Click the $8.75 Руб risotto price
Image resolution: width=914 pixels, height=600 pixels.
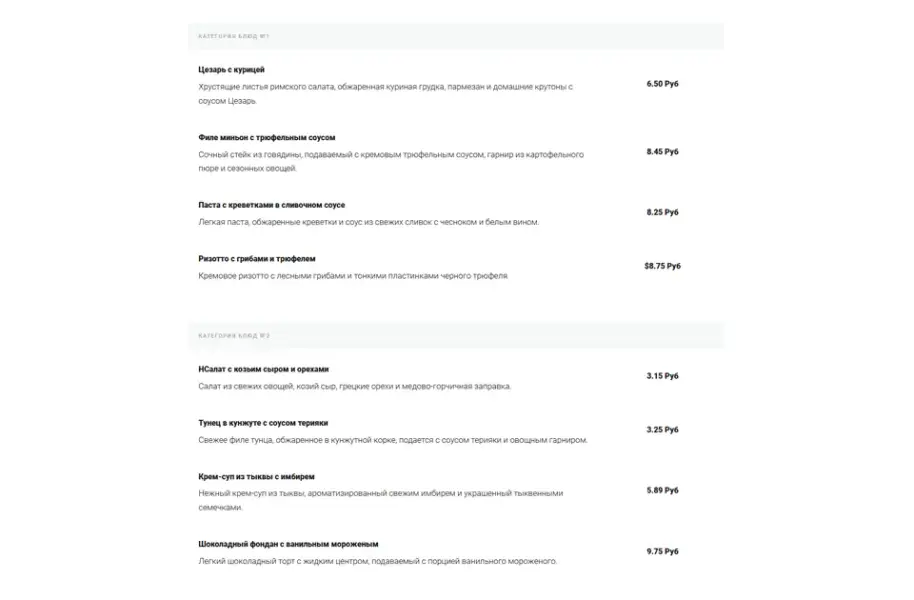(662, 266)
